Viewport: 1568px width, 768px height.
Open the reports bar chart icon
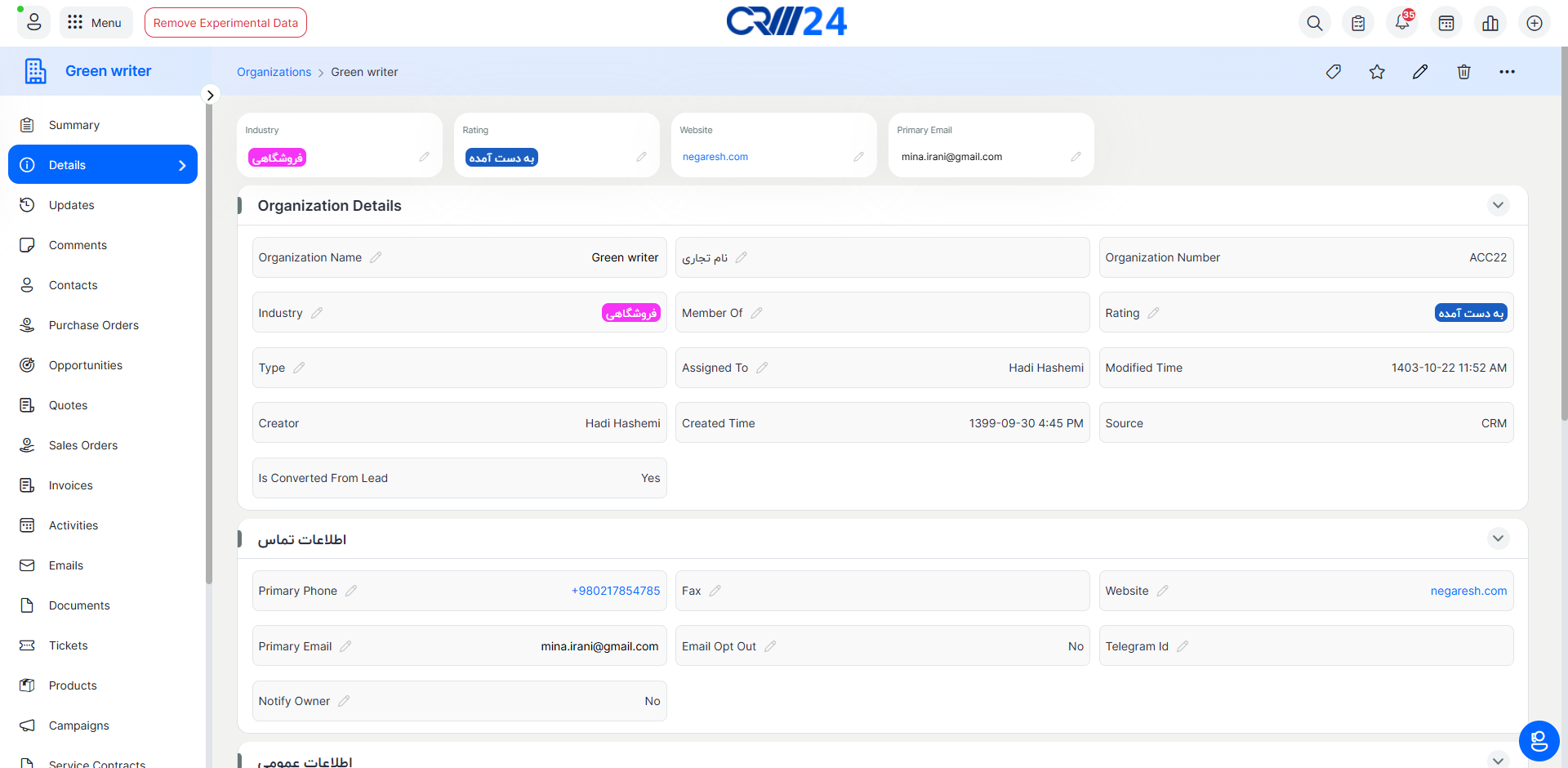(1490, 23)
